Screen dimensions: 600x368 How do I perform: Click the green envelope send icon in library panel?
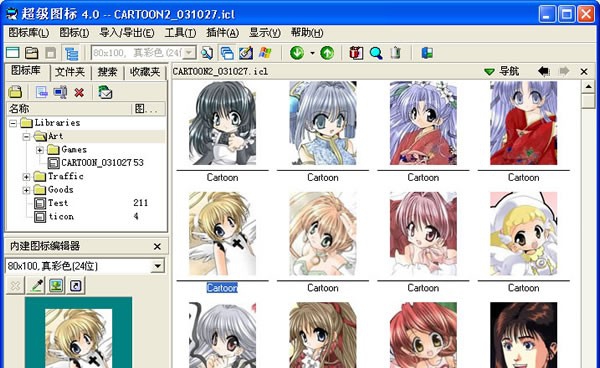click(105, 92)
